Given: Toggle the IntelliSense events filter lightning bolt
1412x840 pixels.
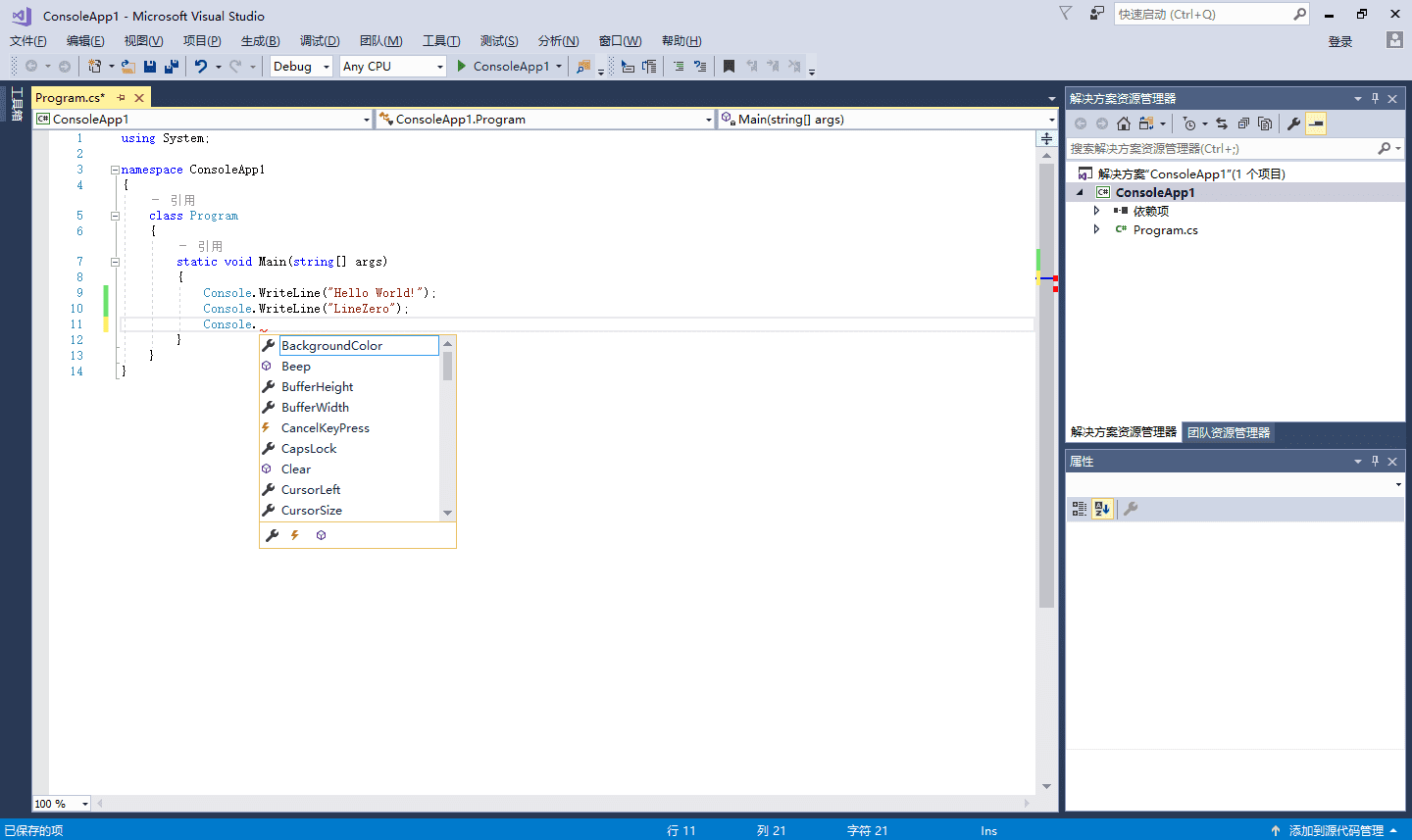Looking at the screenshot, I should coord(294,535).
